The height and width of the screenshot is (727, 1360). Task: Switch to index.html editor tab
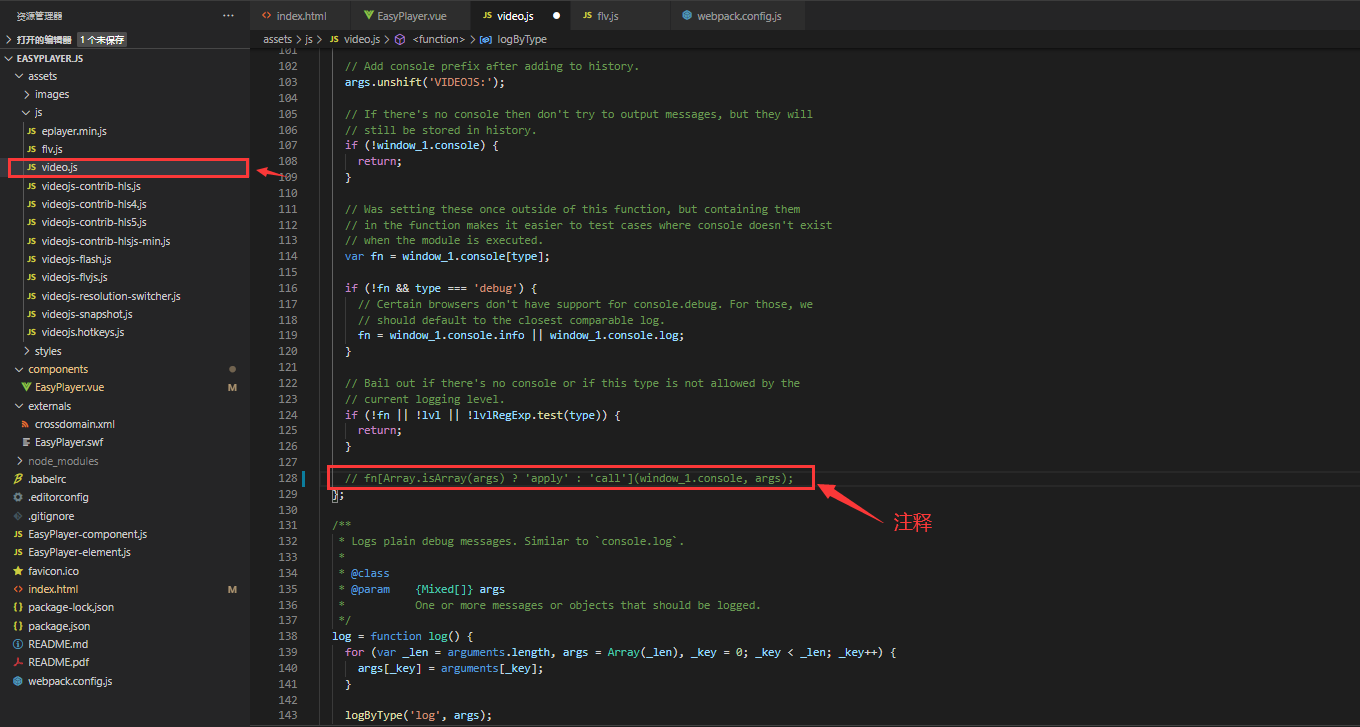[x=300, y=16]
